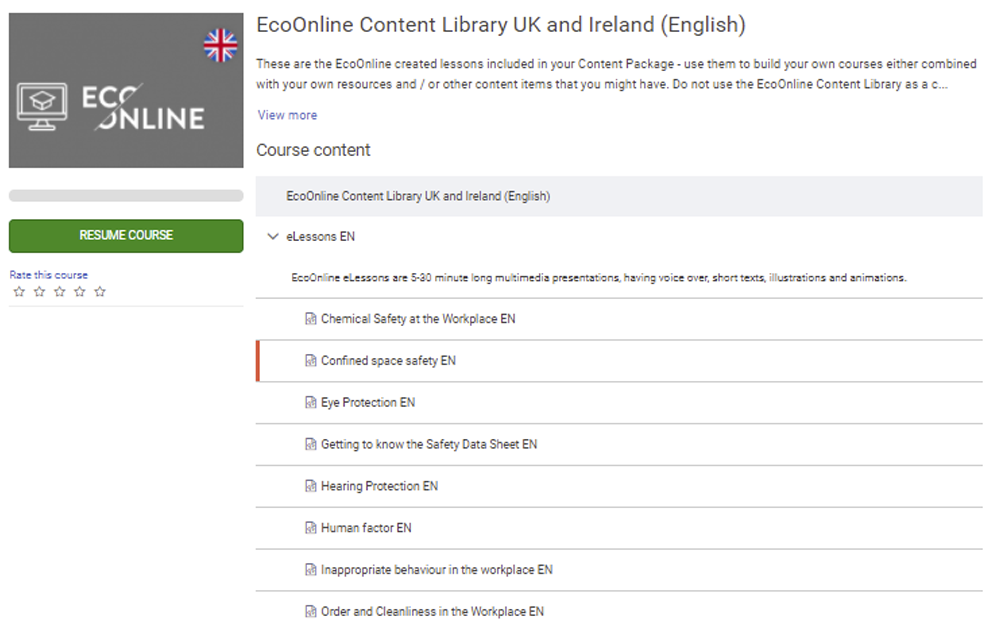Rate the course four stars
This screenshot has height=625, width=1000.
coord(80,291)
